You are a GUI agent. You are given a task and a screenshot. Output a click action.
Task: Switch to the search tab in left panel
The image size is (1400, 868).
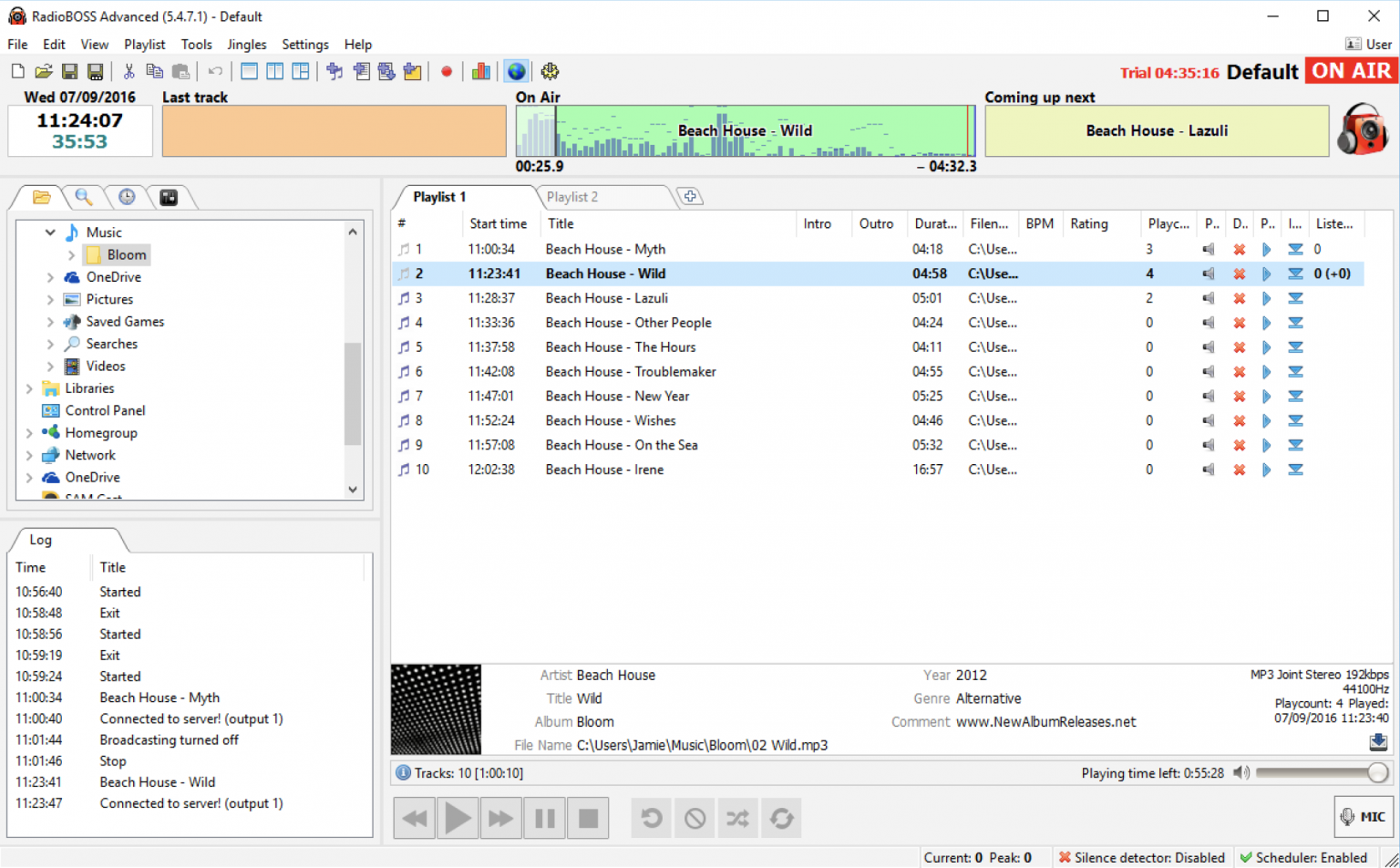coord(84,197)
